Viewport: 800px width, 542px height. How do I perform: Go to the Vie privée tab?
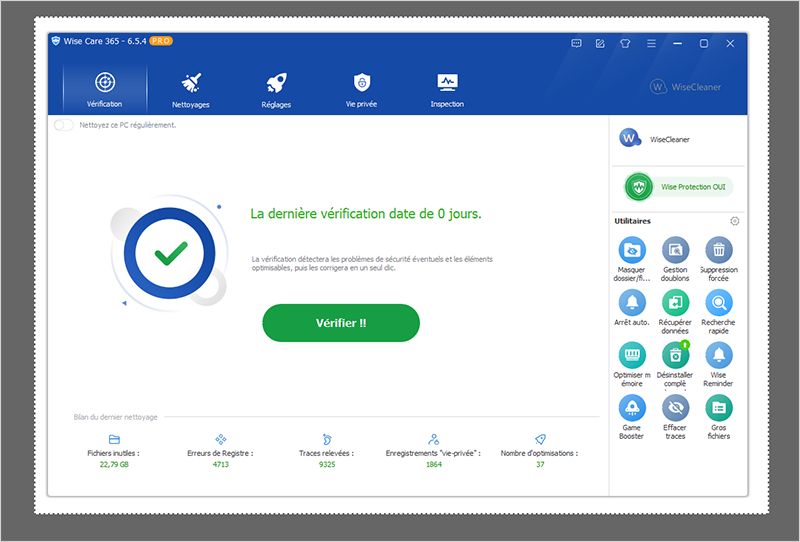[361, 90]
